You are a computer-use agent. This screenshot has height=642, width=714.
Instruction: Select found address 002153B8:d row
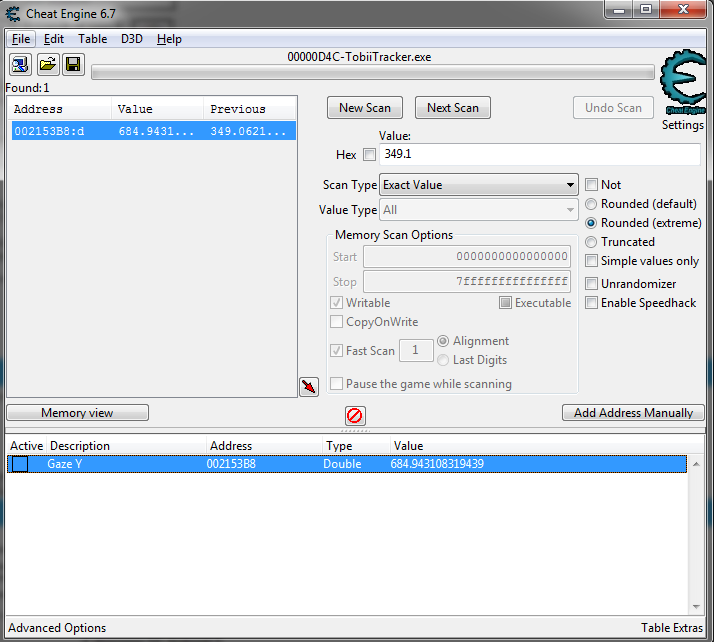(x=153, y=131)
